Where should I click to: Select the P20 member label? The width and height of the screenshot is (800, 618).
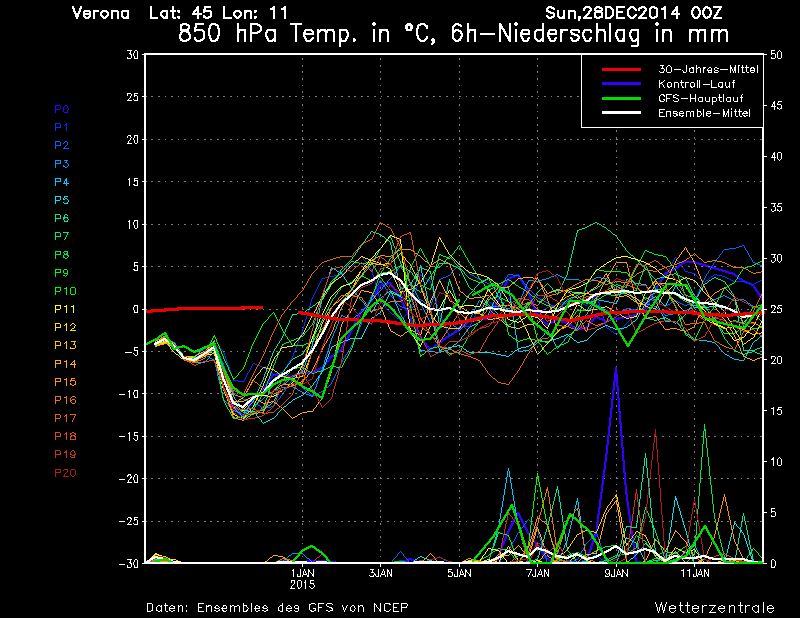point(65,473)
